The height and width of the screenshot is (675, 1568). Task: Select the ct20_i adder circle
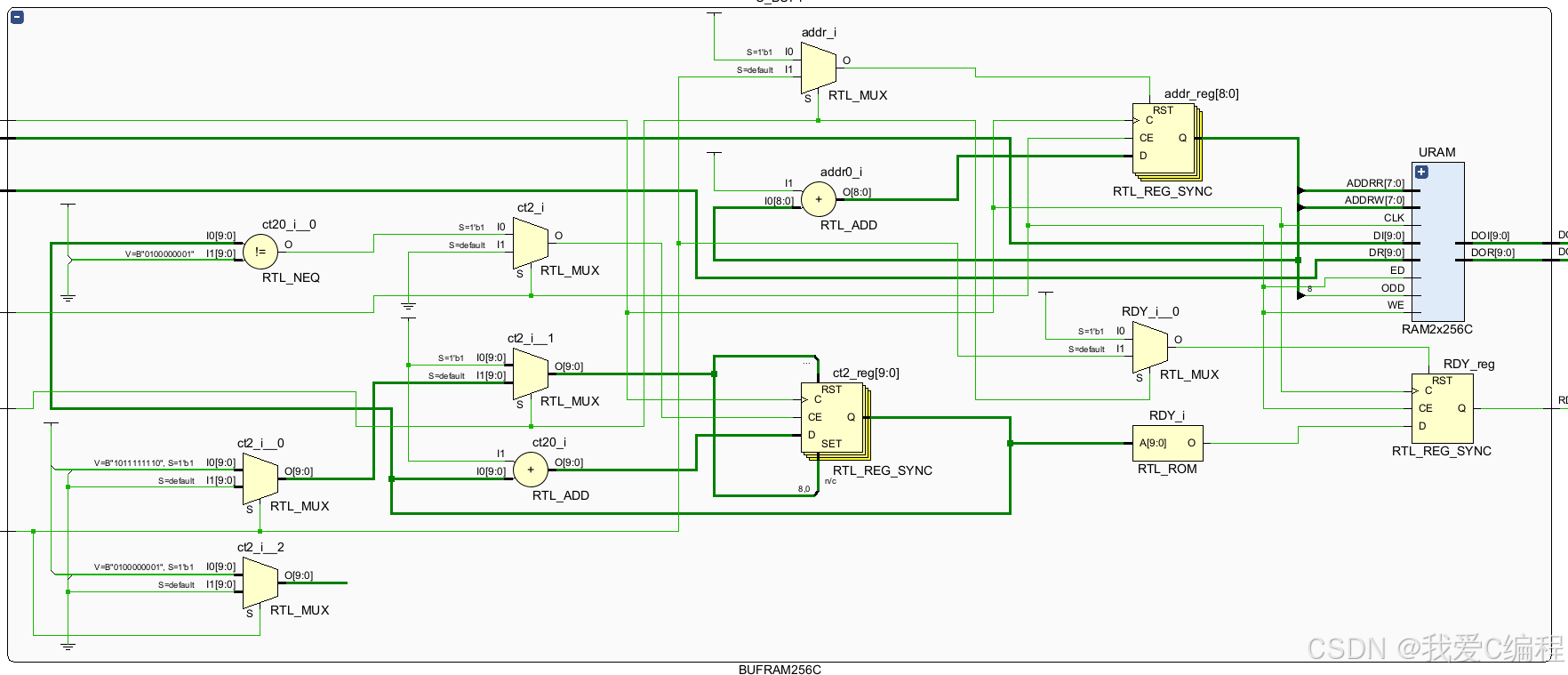(x=531, y=470)
